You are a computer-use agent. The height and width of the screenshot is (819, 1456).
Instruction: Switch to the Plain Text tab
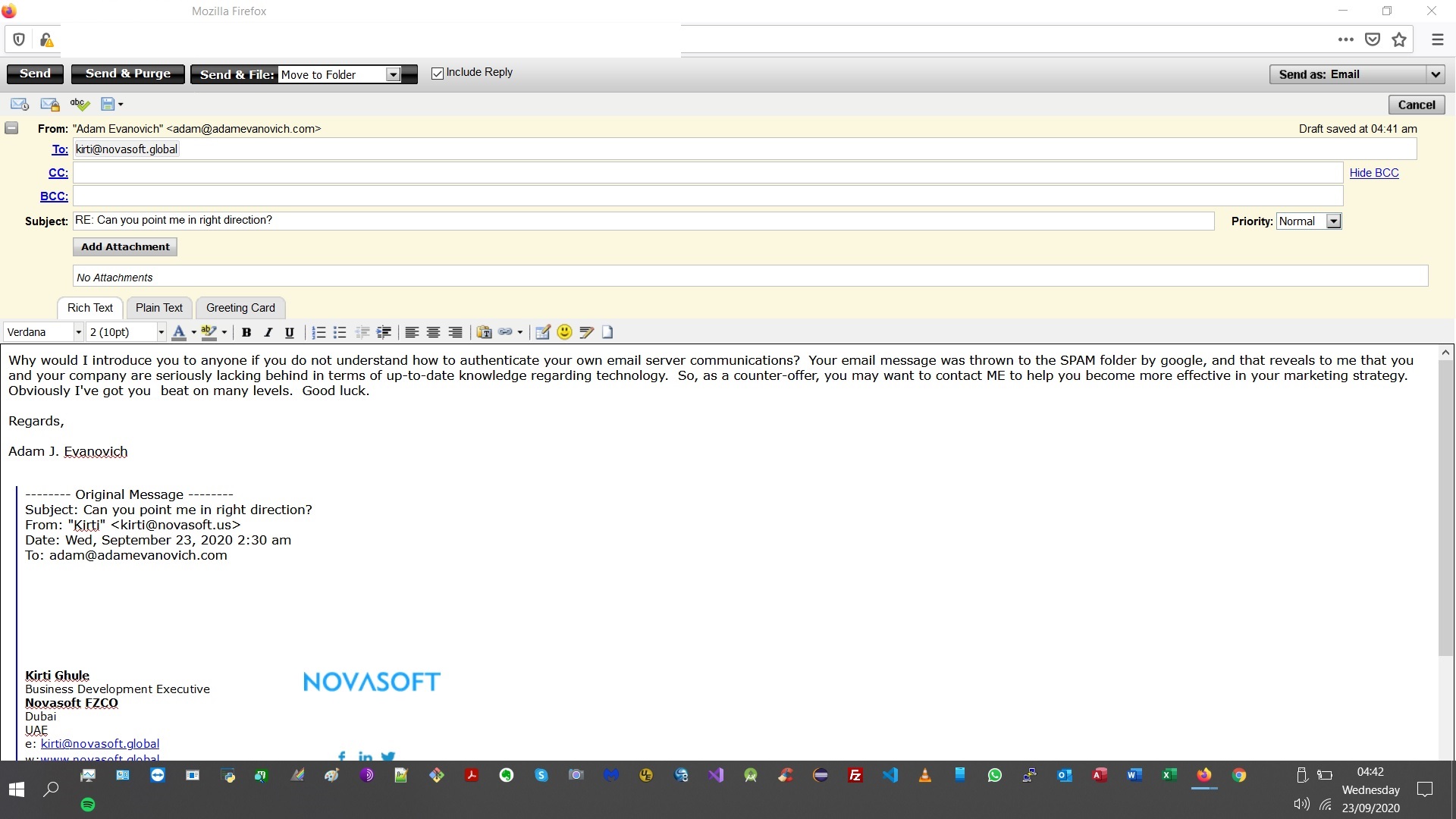159,308
